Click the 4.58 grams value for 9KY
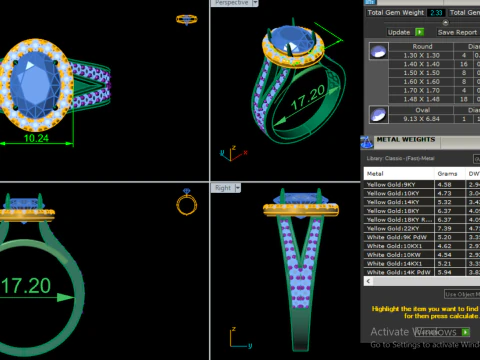The image size is (480, 360). 445,184
